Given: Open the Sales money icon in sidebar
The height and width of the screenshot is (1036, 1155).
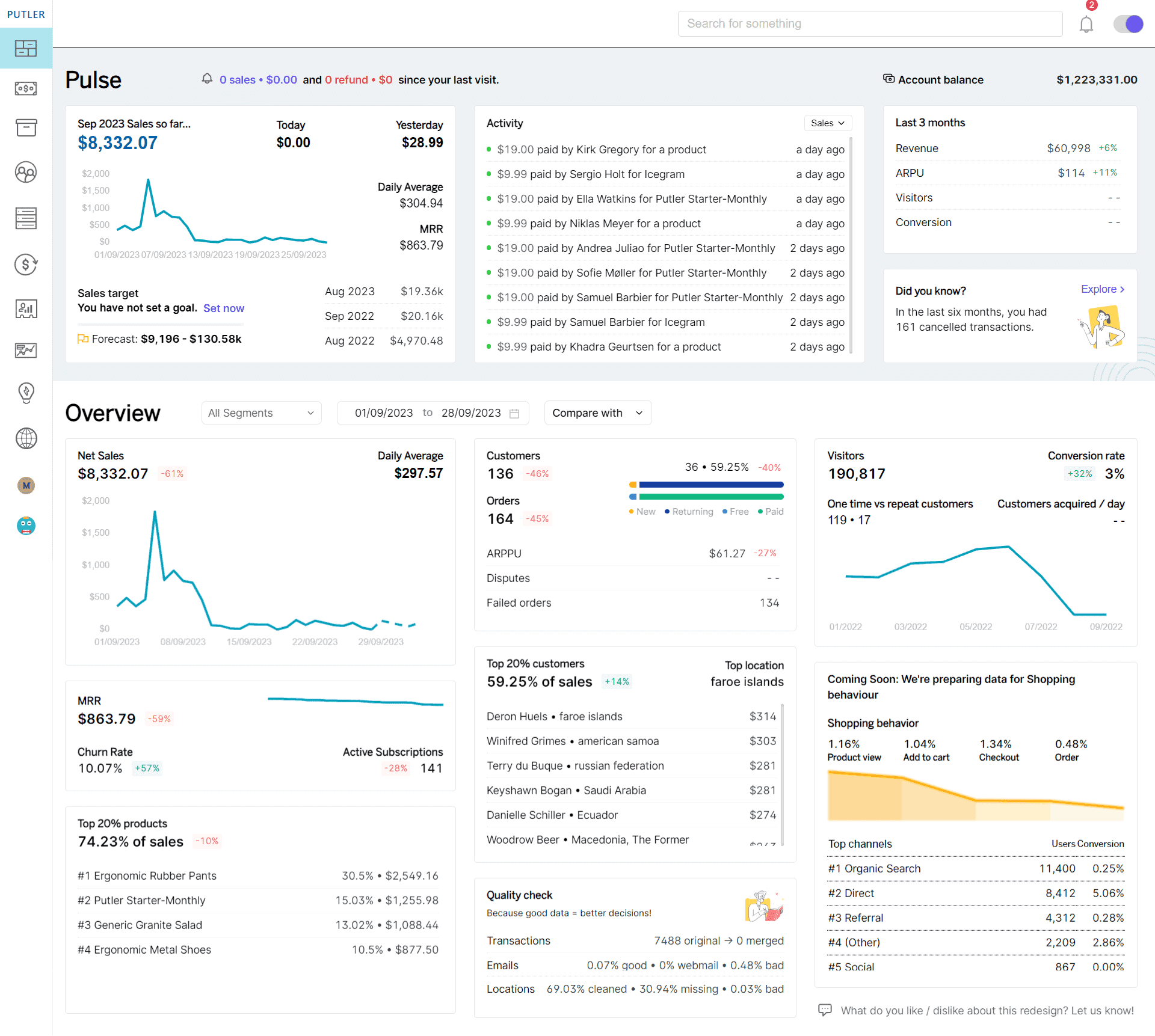Looking at the screenshot, I should click(26, 88).
